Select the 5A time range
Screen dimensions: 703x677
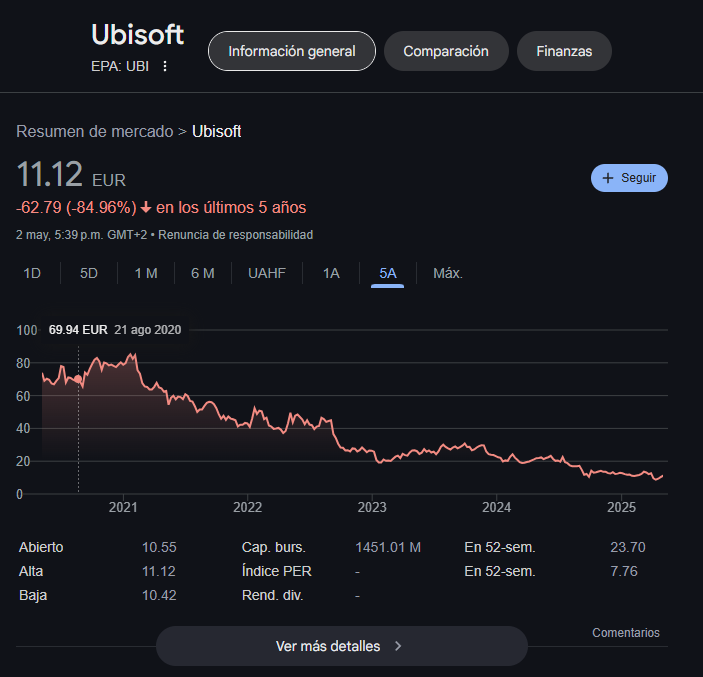pyautogui.click(x=388, y=273)
